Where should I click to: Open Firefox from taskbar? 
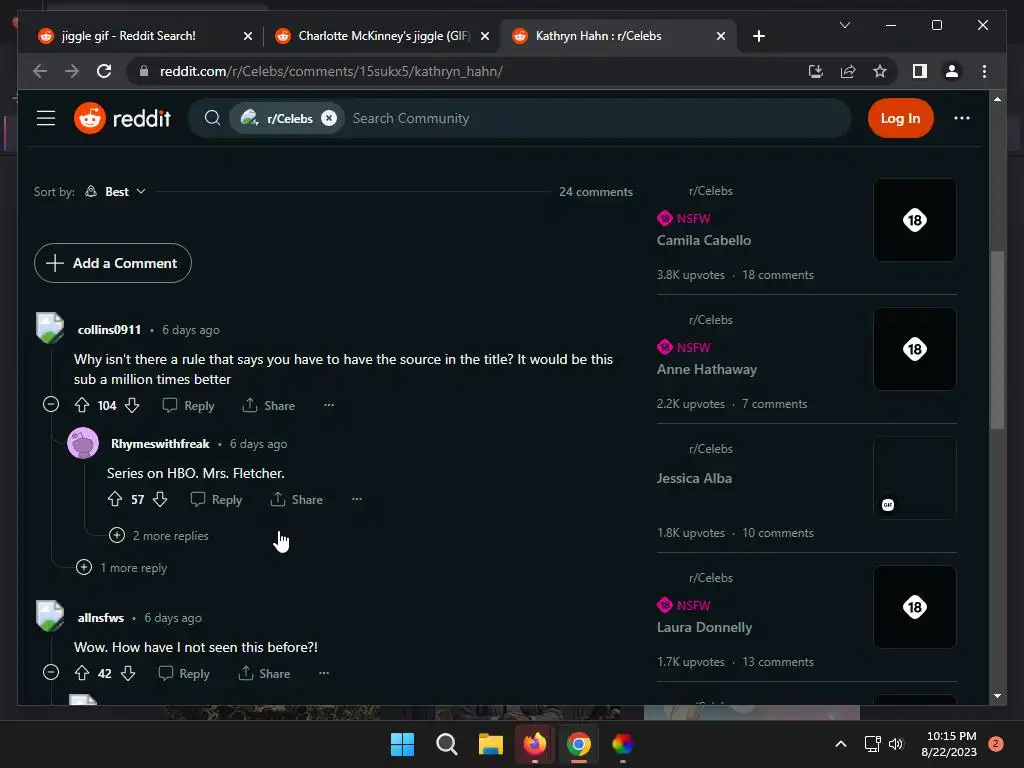pos(535,744)
